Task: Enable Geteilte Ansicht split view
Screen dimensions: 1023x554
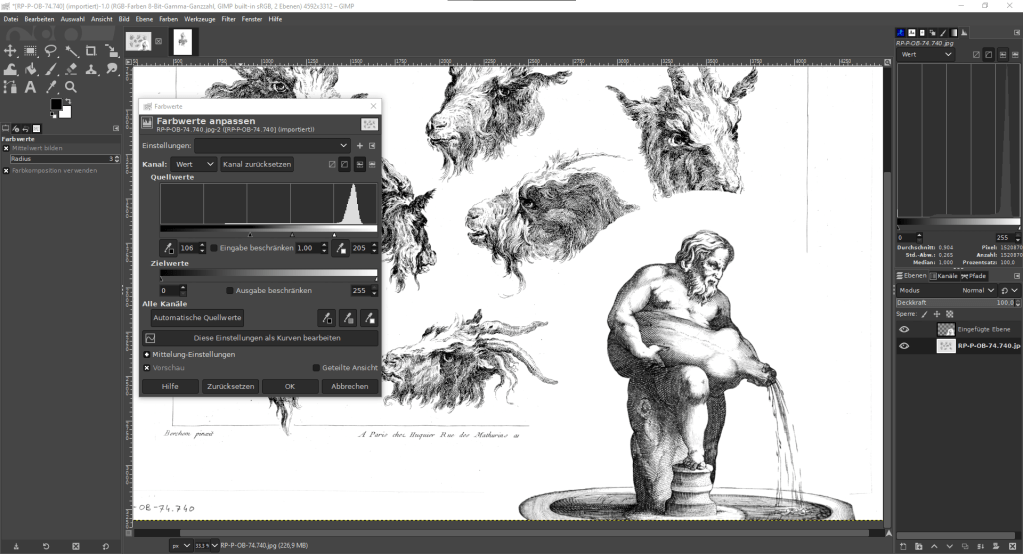Action: coord(316,367)
